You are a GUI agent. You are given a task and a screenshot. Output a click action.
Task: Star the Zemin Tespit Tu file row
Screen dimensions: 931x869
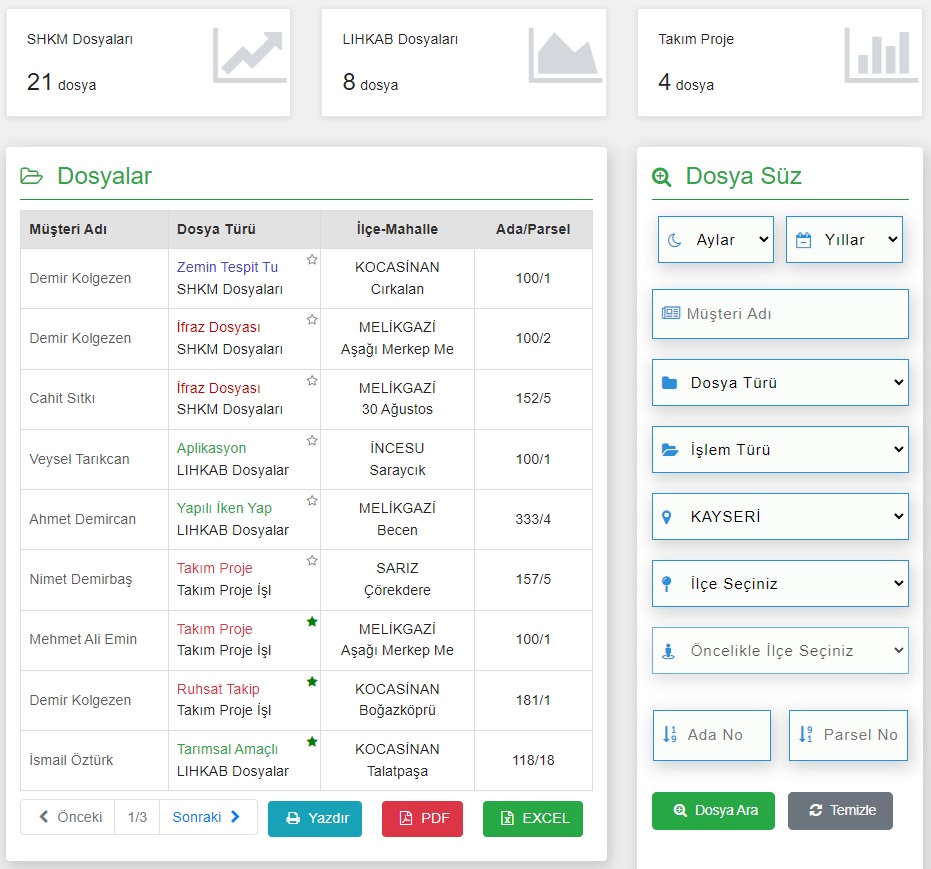click(312, 259)
